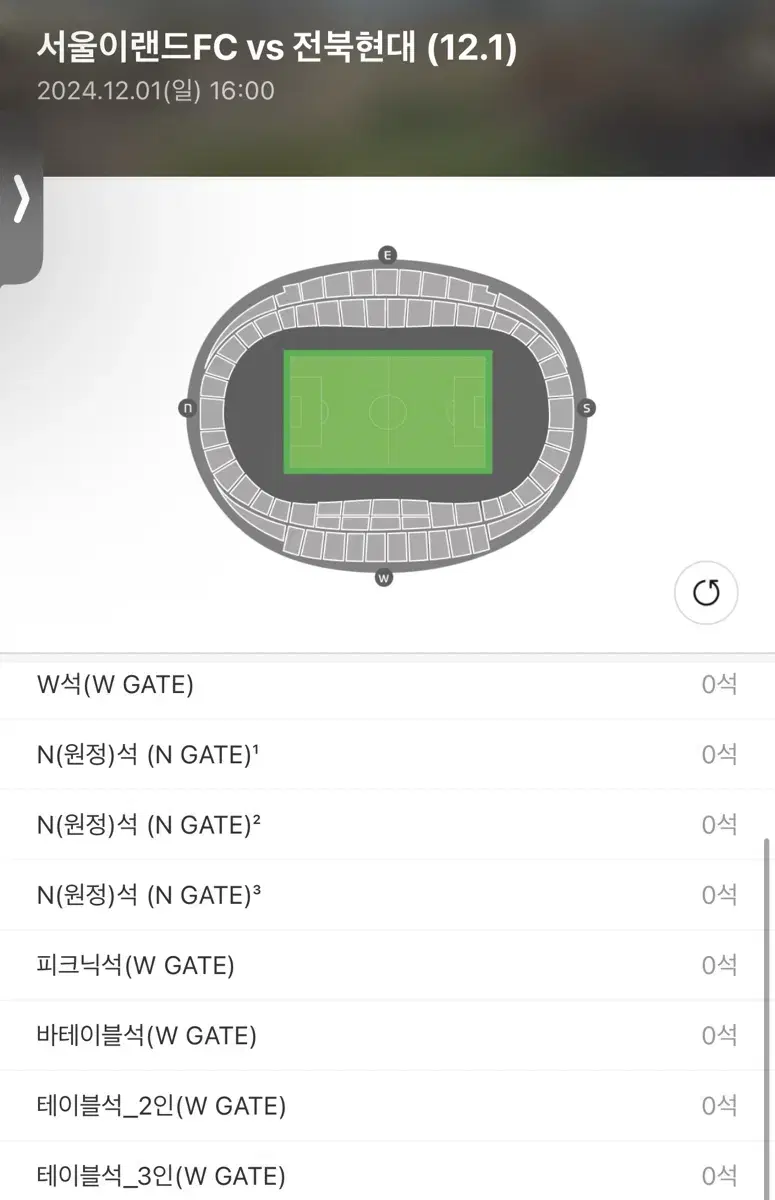Select 테이블석_3인(W GATE) seat option
Viewport: 775px width, 1200px height.
tap(387, 1172)
